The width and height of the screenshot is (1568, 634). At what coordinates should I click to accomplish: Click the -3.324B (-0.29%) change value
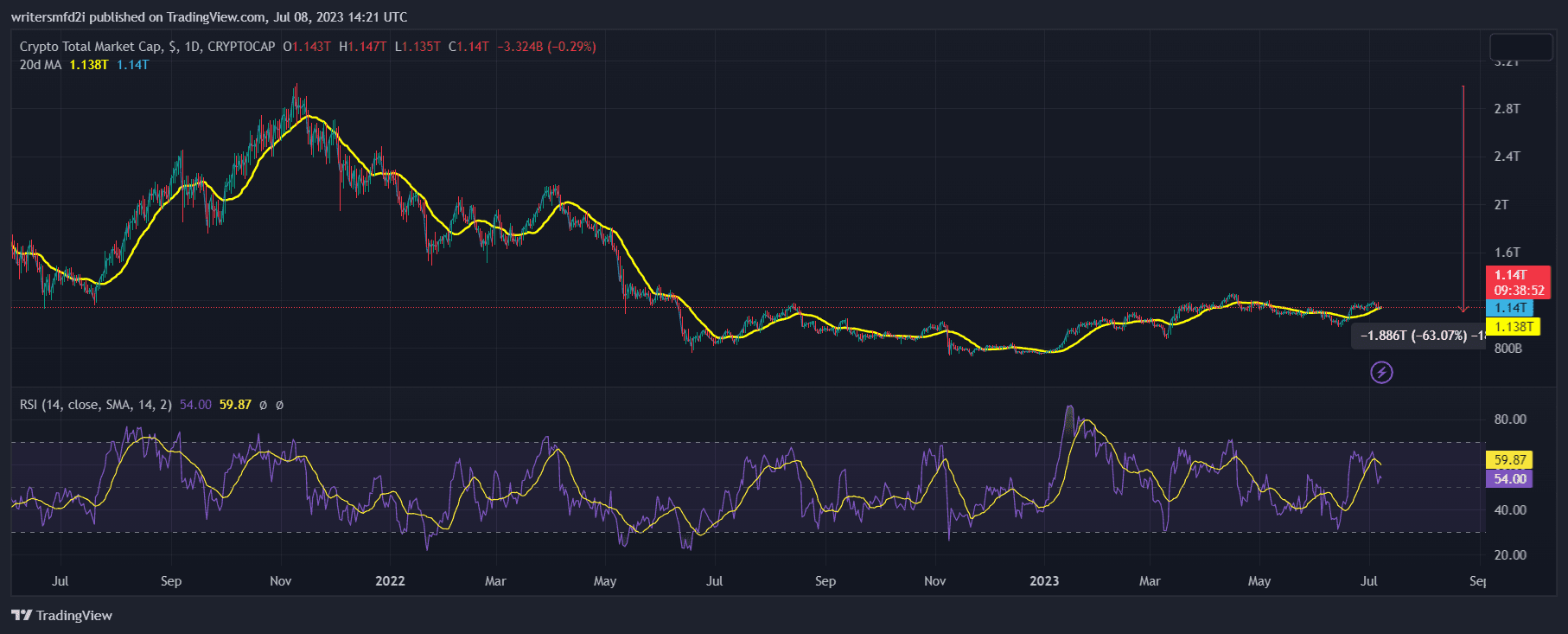pos(546,47)
